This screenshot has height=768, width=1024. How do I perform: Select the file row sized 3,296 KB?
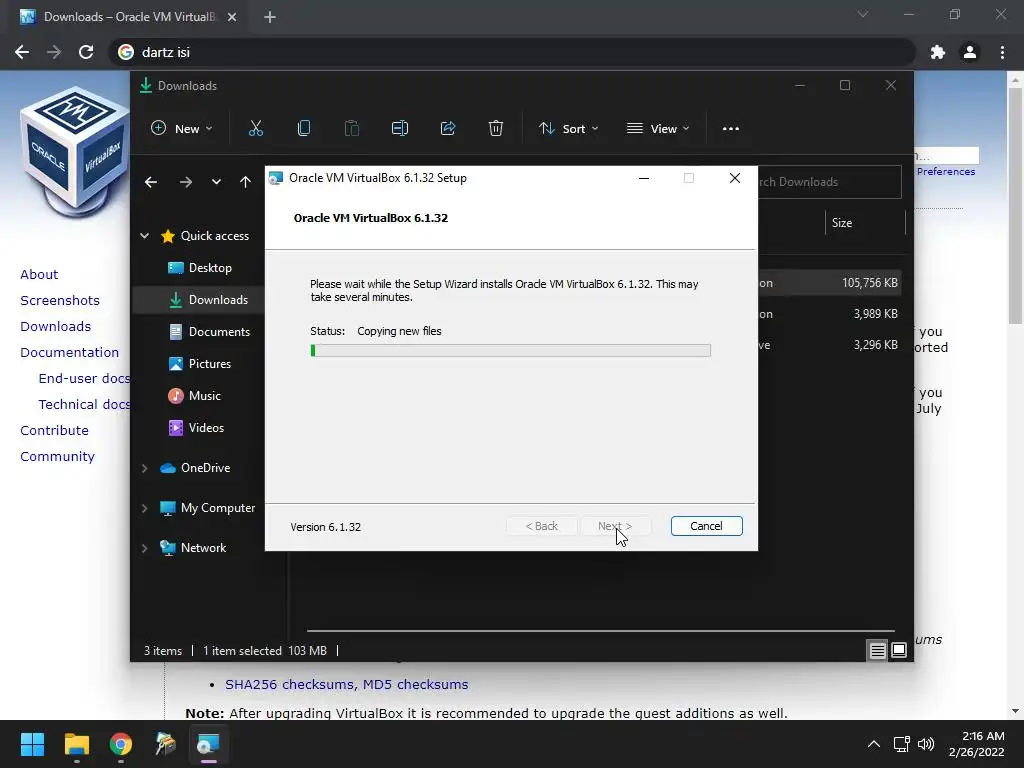point(829,345)
